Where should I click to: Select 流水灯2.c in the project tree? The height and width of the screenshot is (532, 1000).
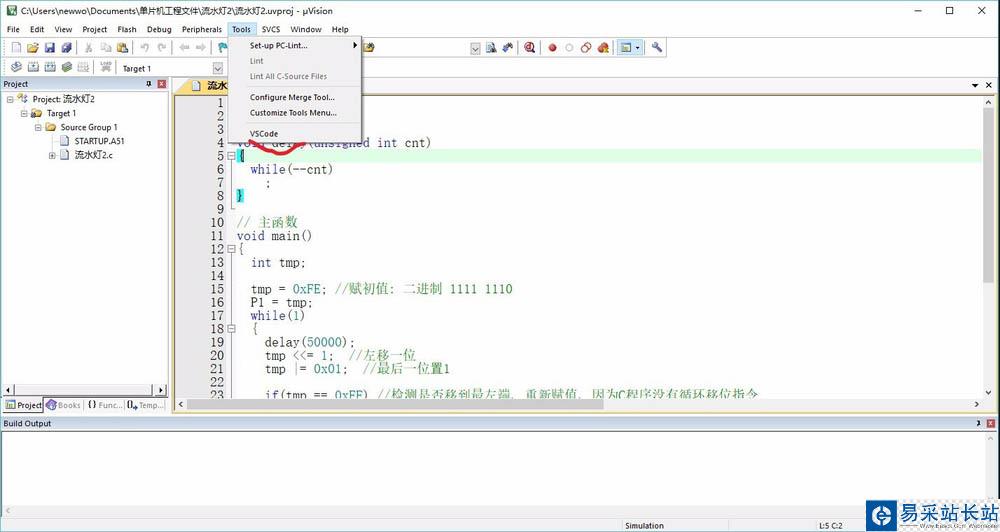click(x=93, y=155)
